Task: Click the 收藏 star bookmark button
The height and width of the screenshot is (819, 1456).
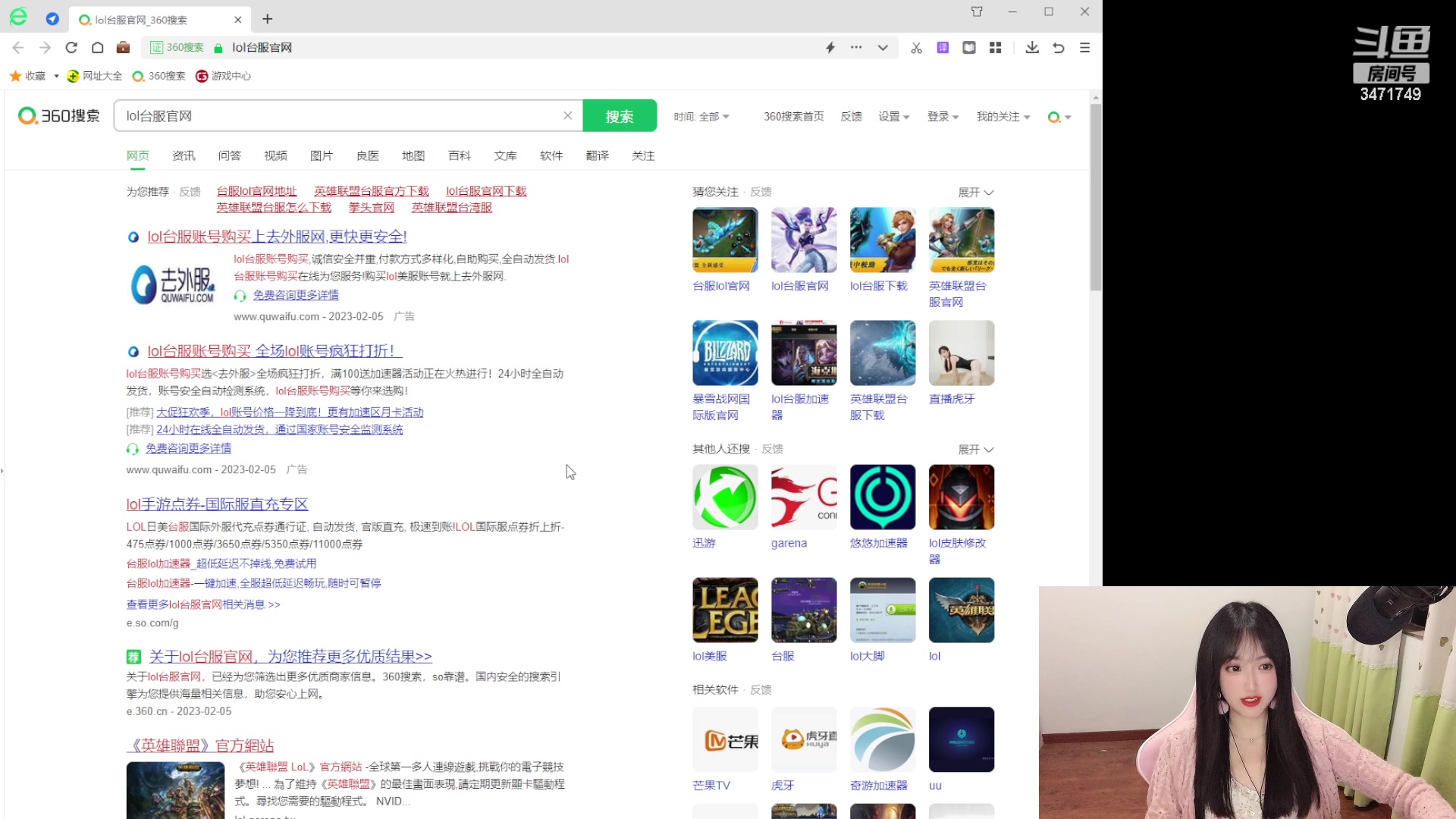Action: pyautogui.click(x=28, y=76)
